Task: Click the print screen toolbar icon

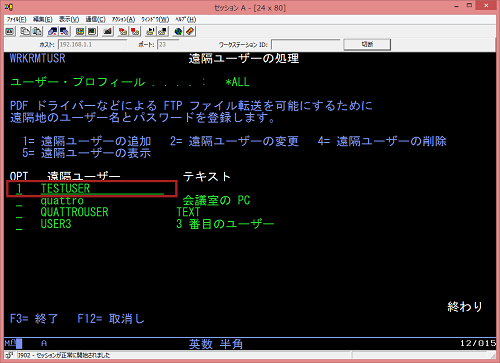Action: 10,31
